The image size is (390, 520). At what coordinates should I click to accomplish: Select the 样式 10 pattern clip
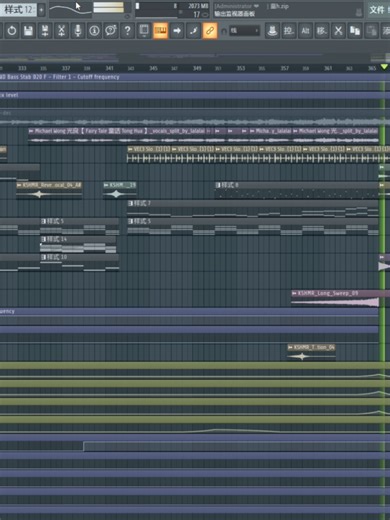click(79, 262)
